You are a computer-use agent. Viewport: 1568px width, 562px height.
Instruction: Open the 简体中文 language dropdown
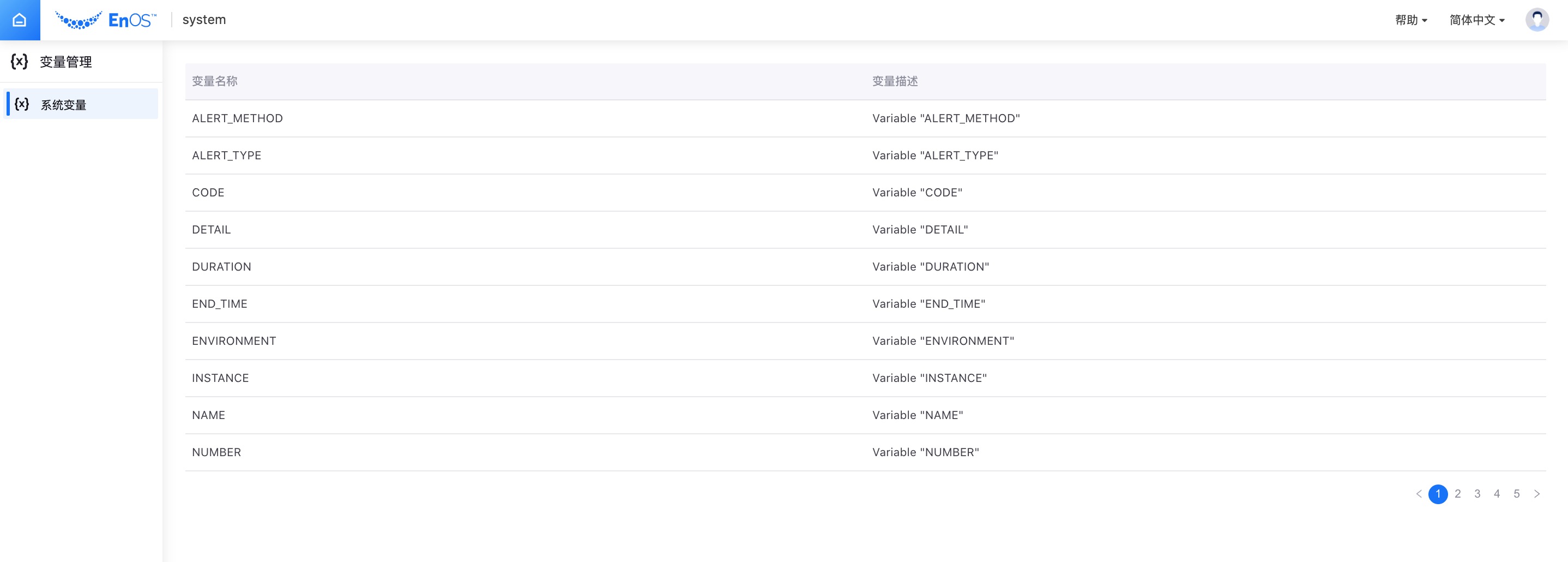1477,20
